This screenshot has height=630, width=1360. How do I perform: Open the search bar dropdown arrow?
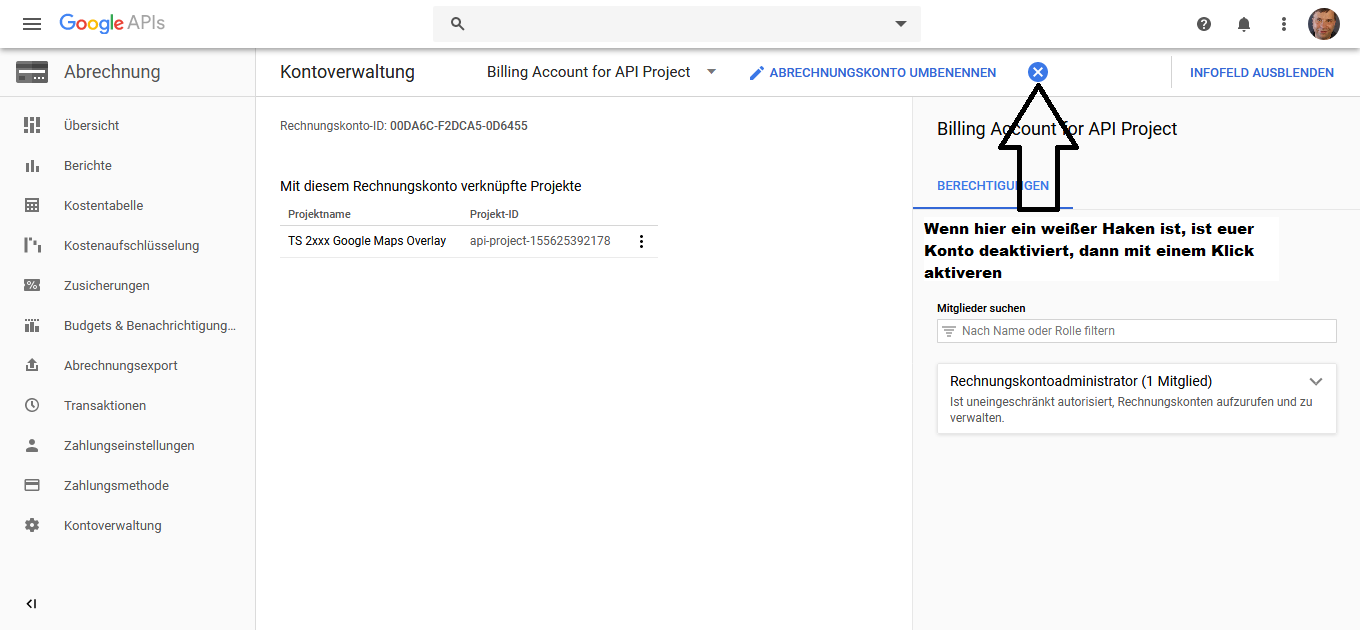(x=901, y=24)
